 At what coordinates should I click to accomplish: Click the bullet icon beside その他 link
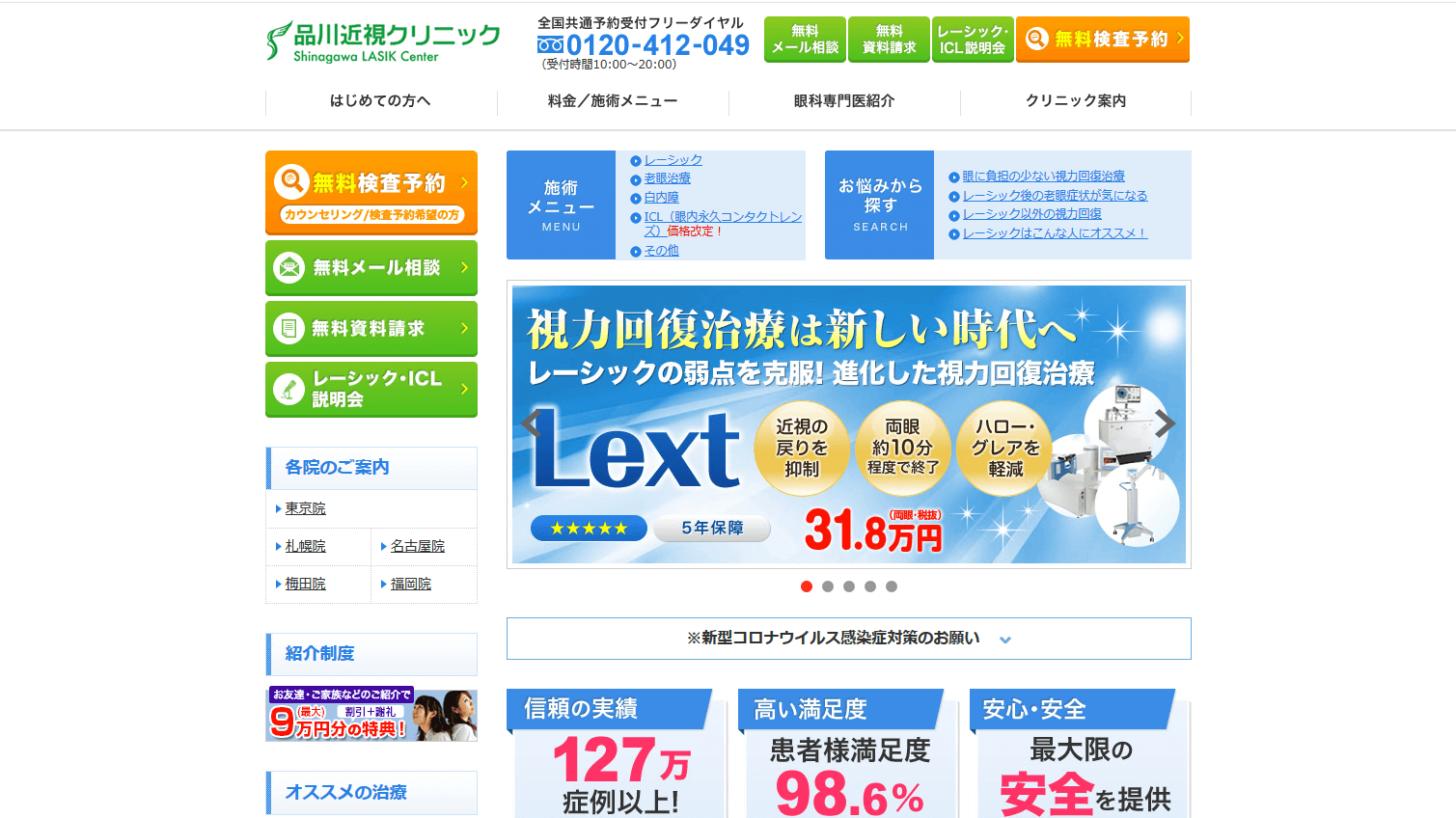(636, 251)
